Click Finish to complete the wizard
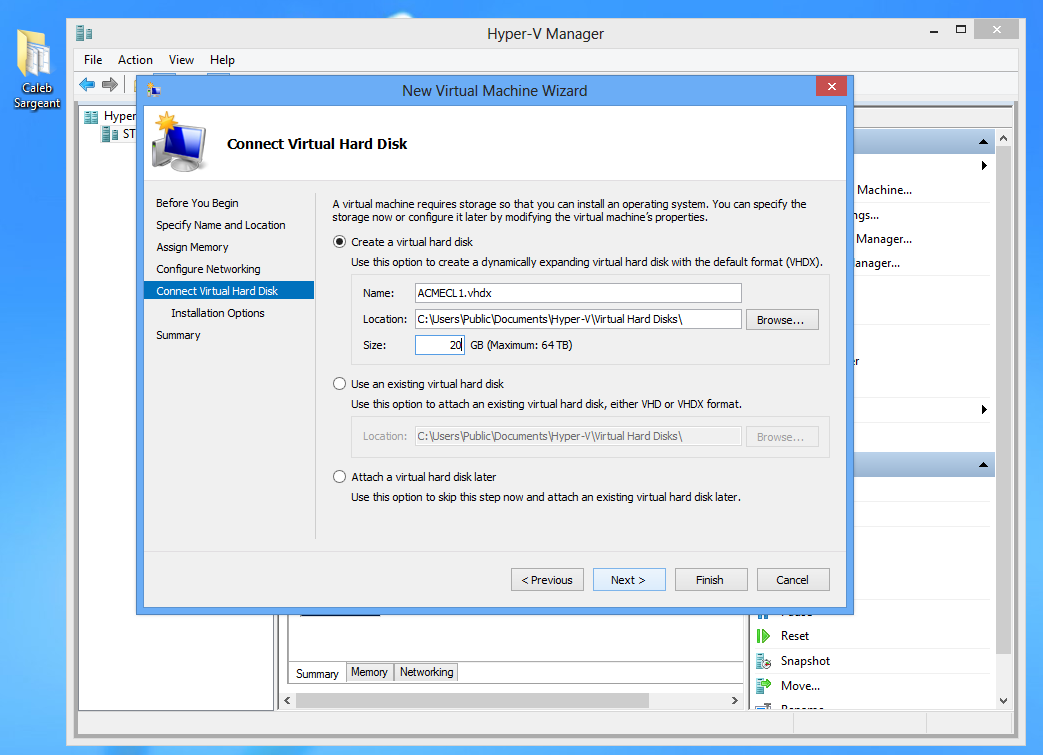1043x755 pixels. pyautogui.click(x=710, y=580)
